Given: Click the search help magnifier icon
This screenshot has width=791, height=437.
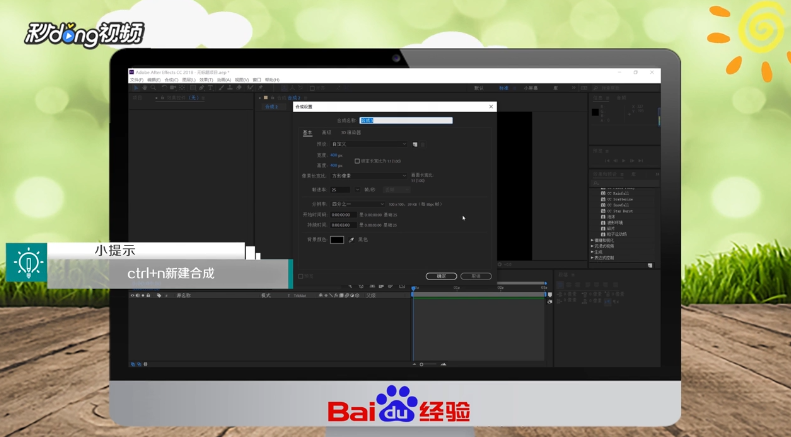Looking at the screenshot, I should (595, 88).
